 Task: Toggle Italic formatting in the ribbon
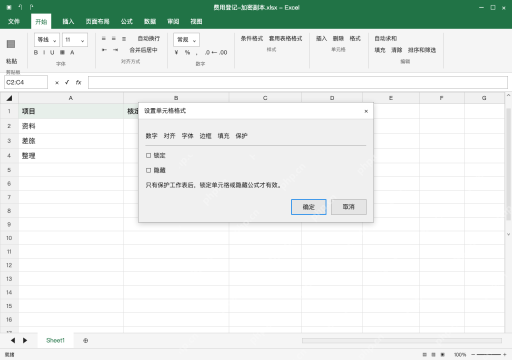[44, 52]
